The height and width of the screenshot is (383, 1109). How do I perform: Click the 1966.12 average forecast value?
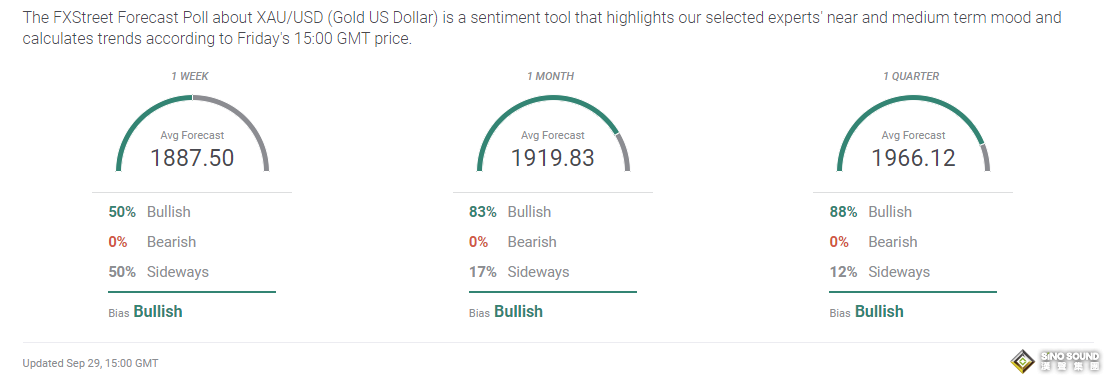(x=913, y=158)
